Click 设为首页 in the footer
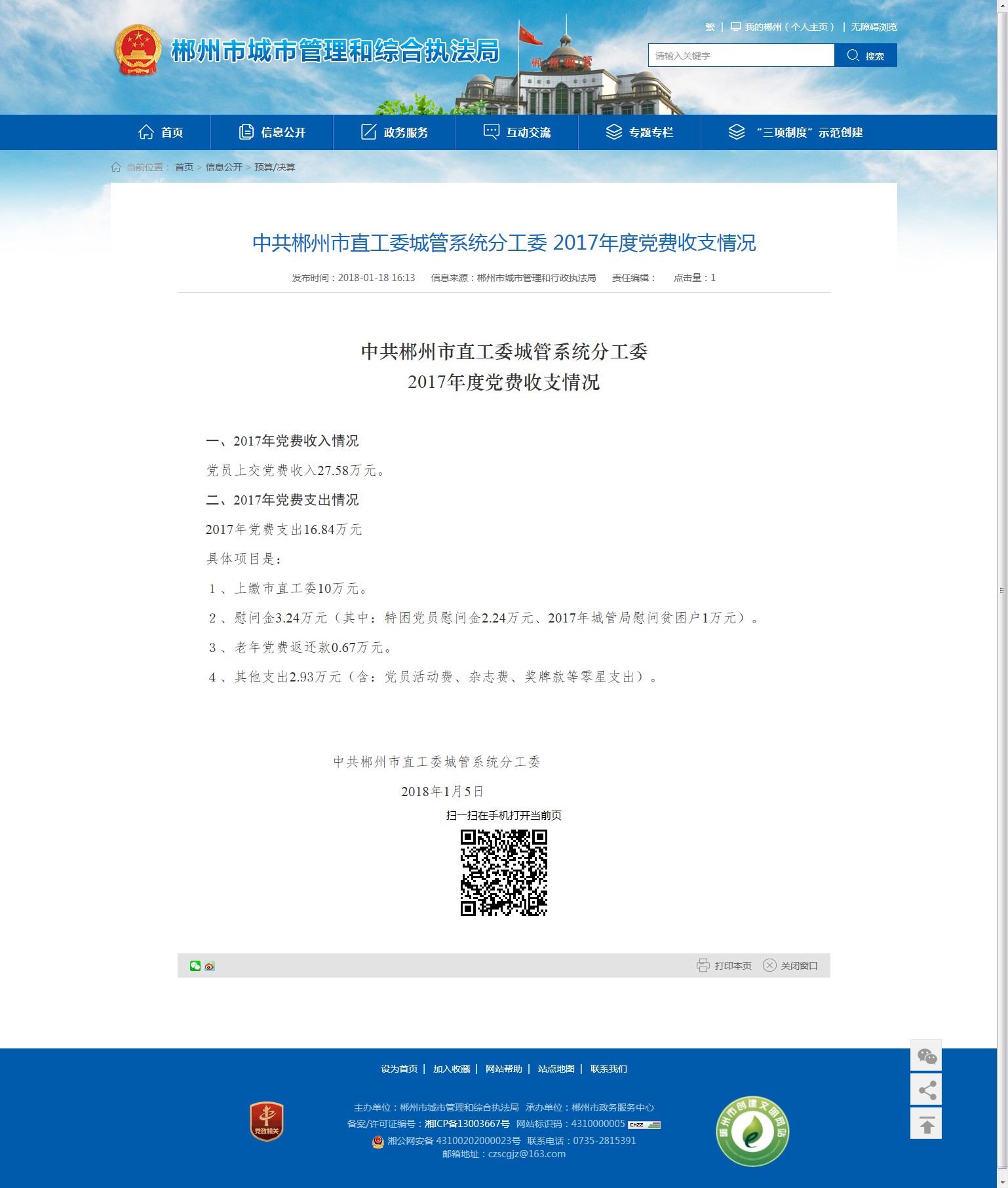This screenshot has width=1008, height=1188. (399, 1069)
